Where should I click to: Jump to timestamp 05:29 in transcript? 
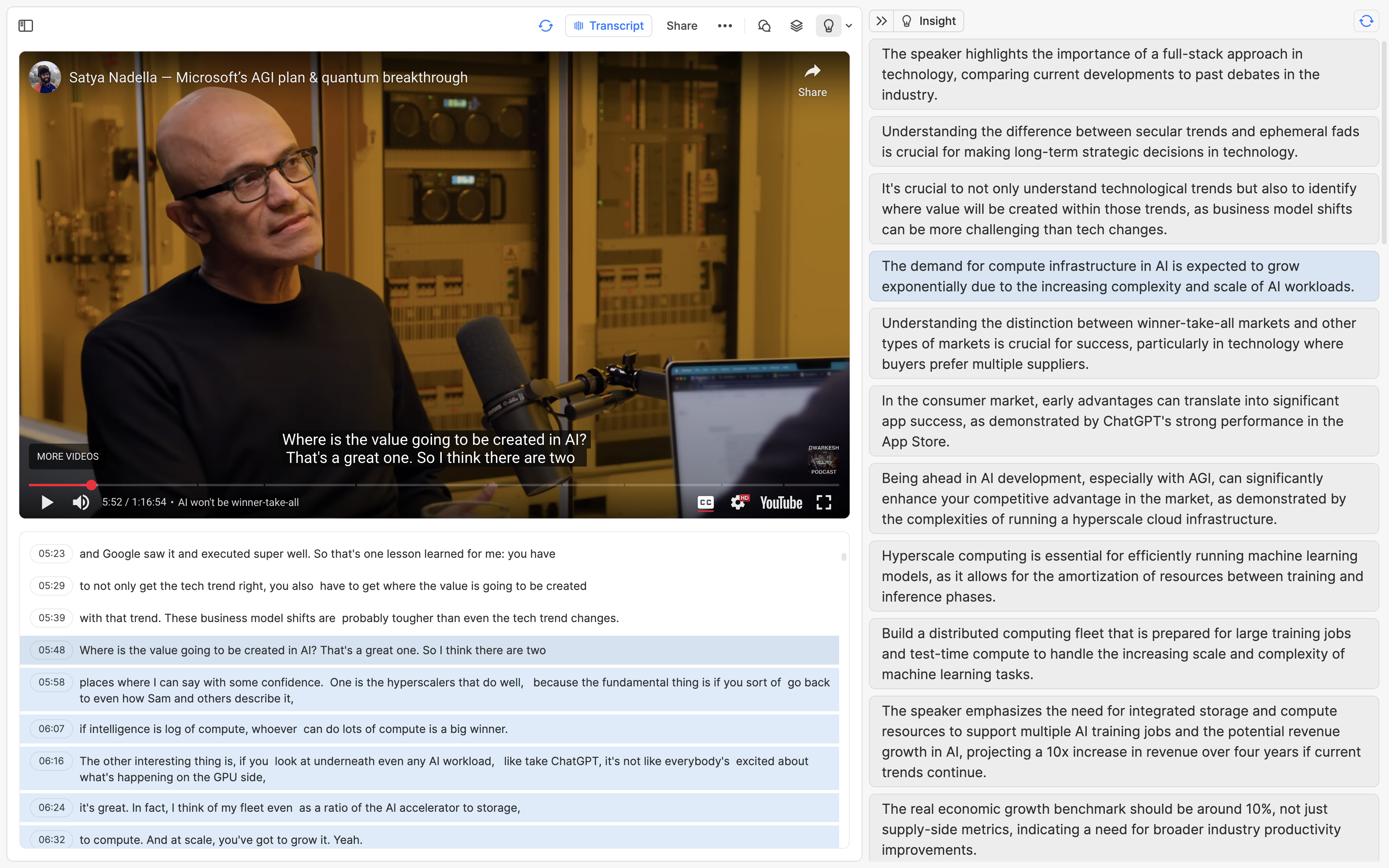pyautogui.click(x=52, y=585)
